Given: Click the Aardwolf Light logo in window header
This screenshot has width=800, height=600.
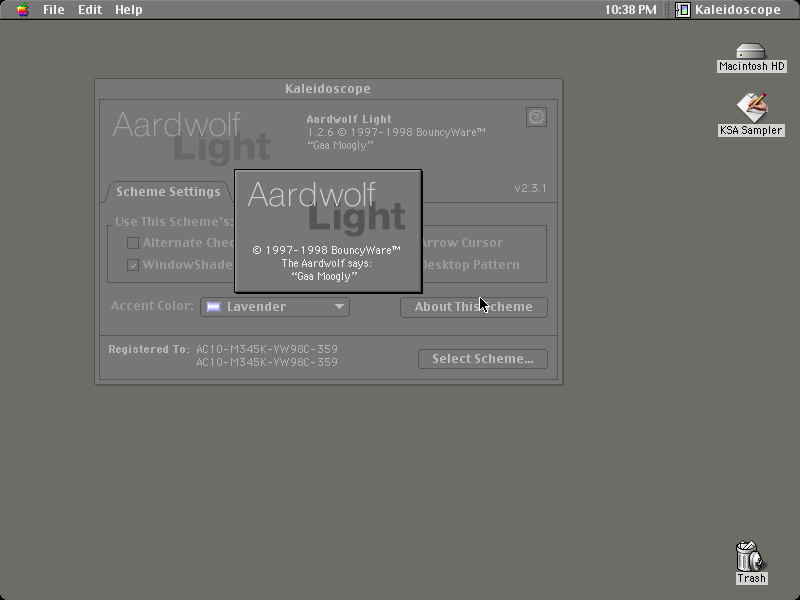Looking at the screenshot, I should pos(191,138).
